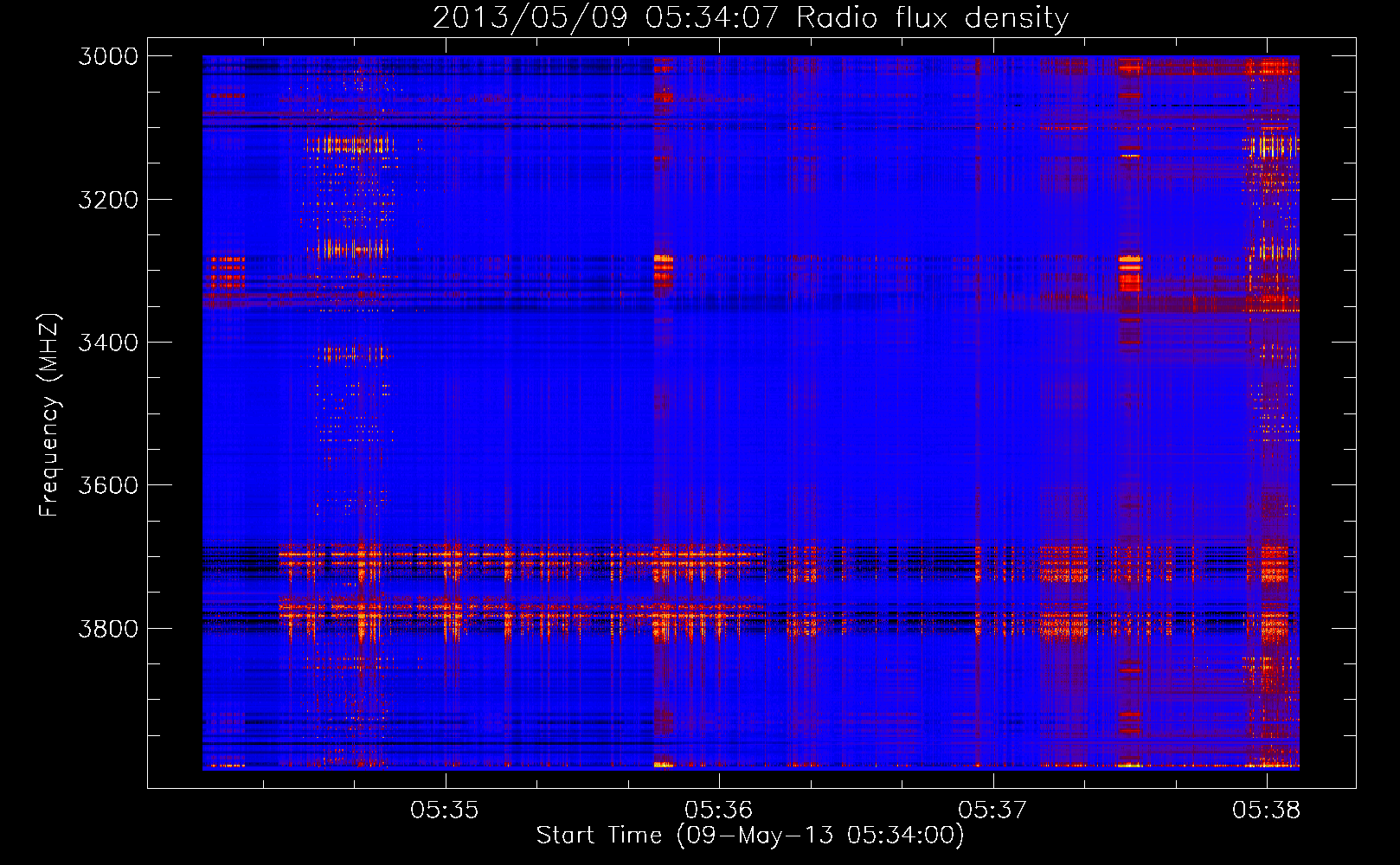Image resolution: width=1400 pixels, height=865 pixels.
Task: Select the "Frequency (MHZ)" y-axis label
Action: (49, 415)
